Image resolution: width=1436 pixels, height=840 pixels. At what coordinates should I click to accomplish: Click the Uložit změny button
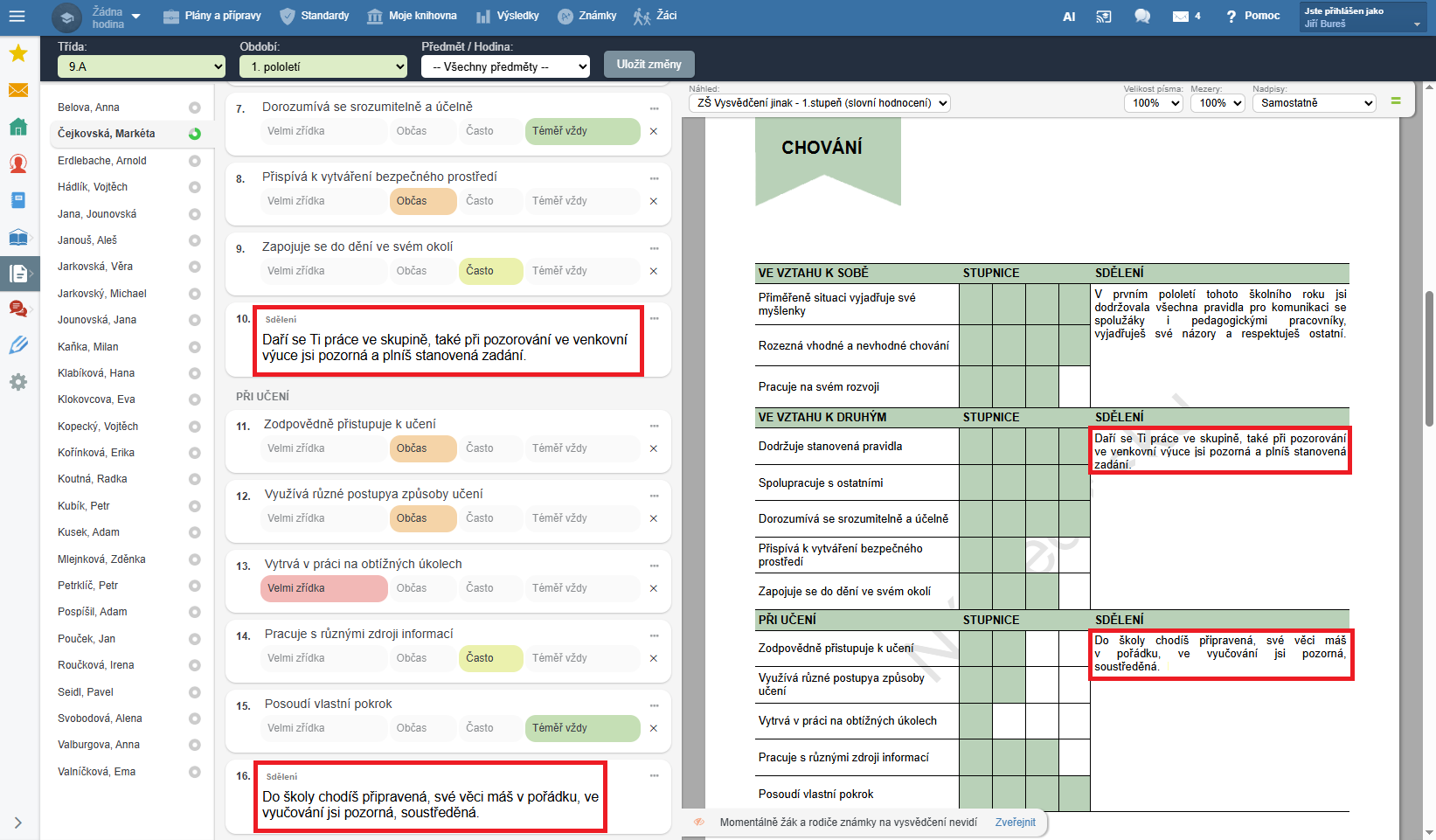[x=649, y=65]
